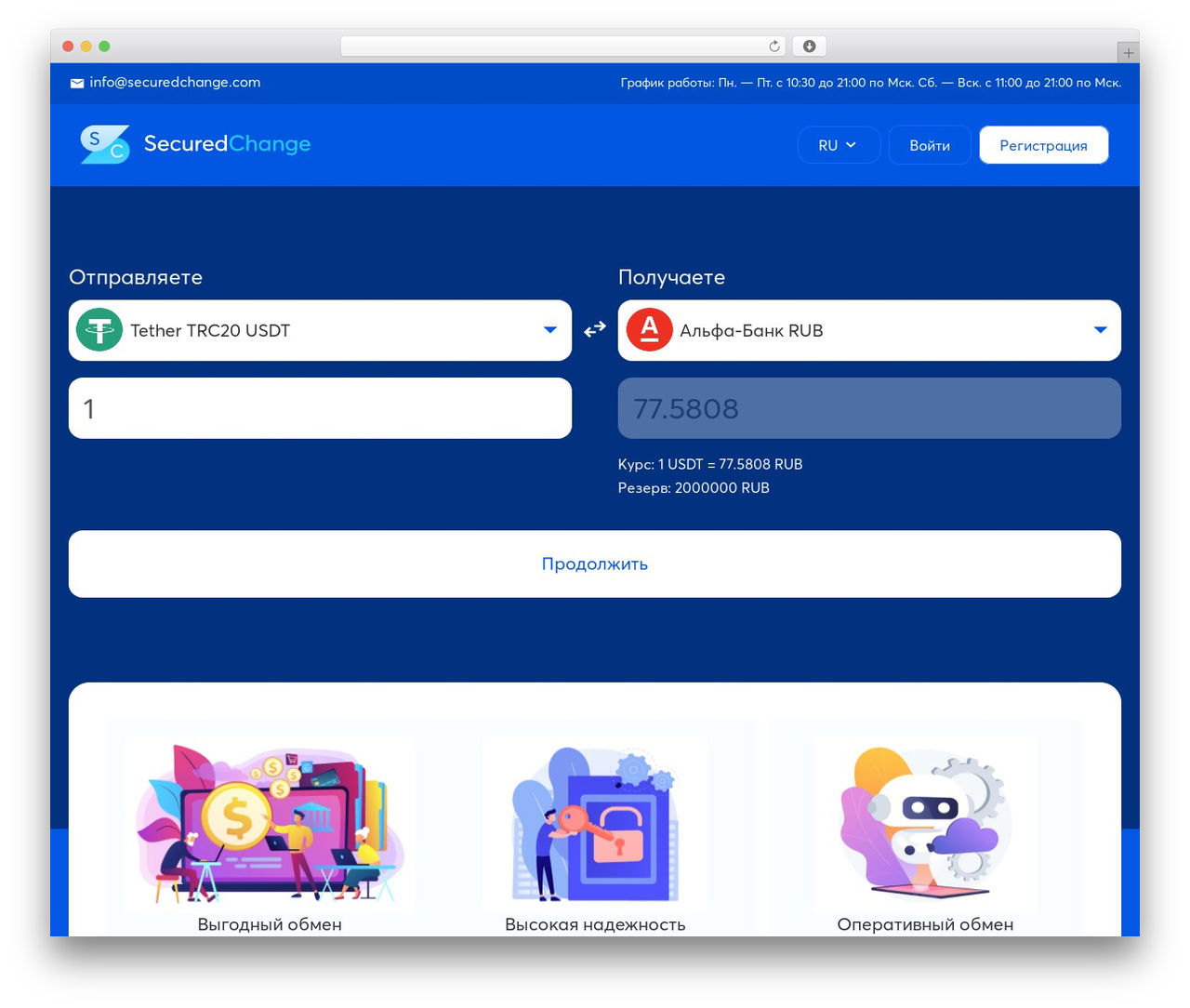The height and width of the screenshot is (1008, 1190).
Task: Click the Высокая надежность caption
Action: [x=595, y=924]
